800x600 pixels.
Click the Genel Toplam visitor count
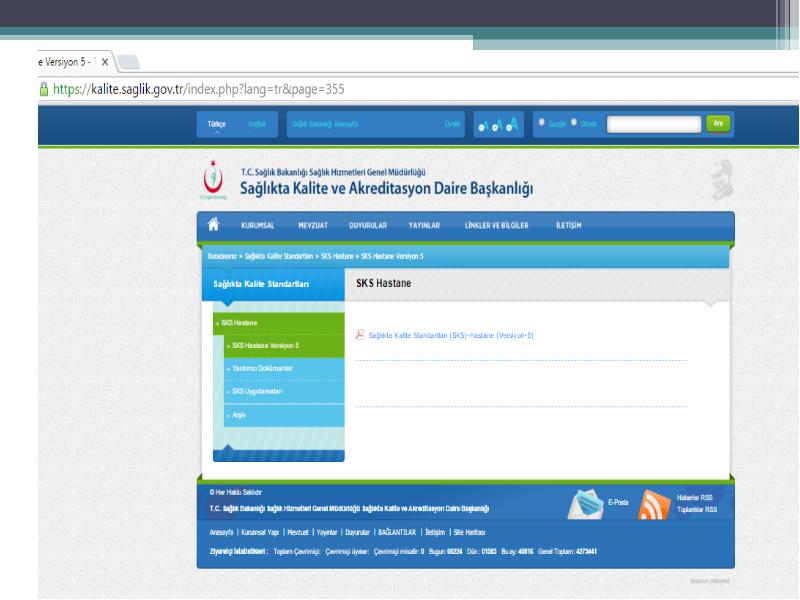pyautogui.click(x=567, y=552)
